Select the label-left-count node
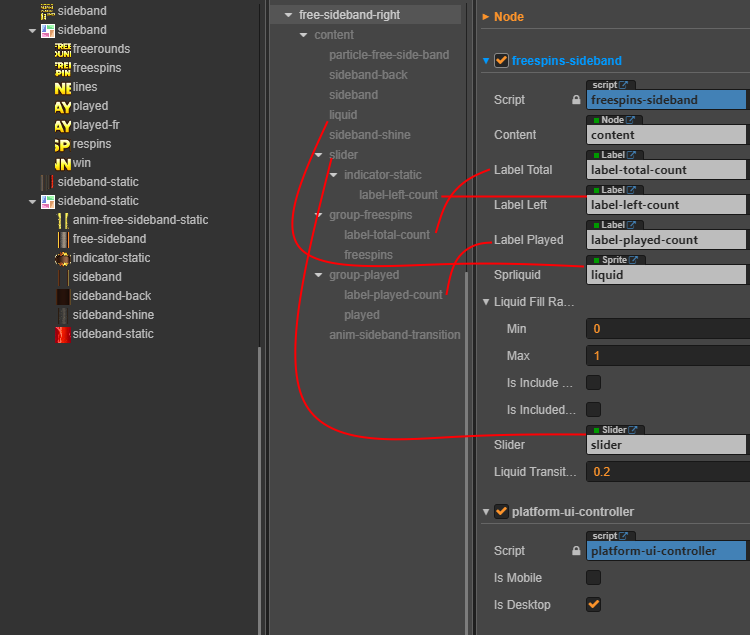The image size is (750, 635). [x=398, y=195]
